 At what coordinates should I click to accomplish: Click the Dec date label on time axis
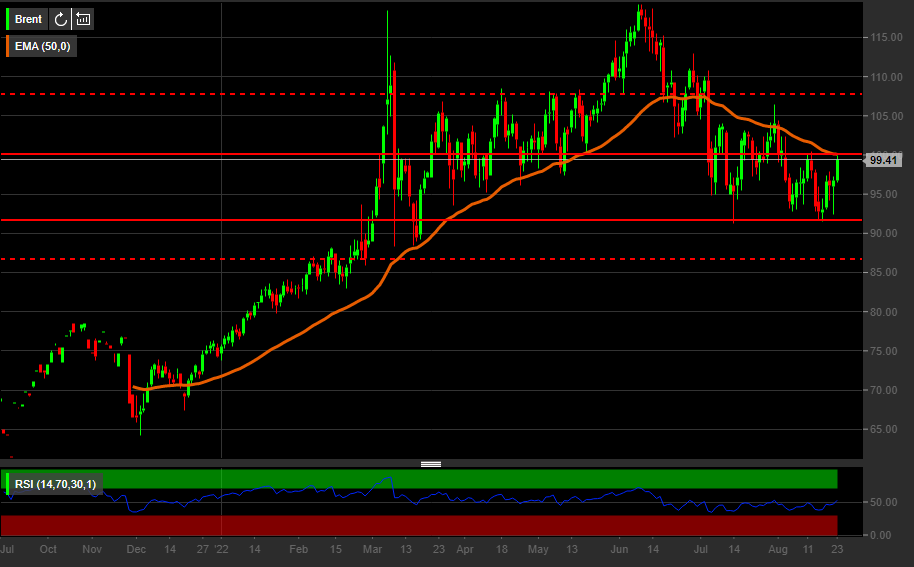coord(136,549)
